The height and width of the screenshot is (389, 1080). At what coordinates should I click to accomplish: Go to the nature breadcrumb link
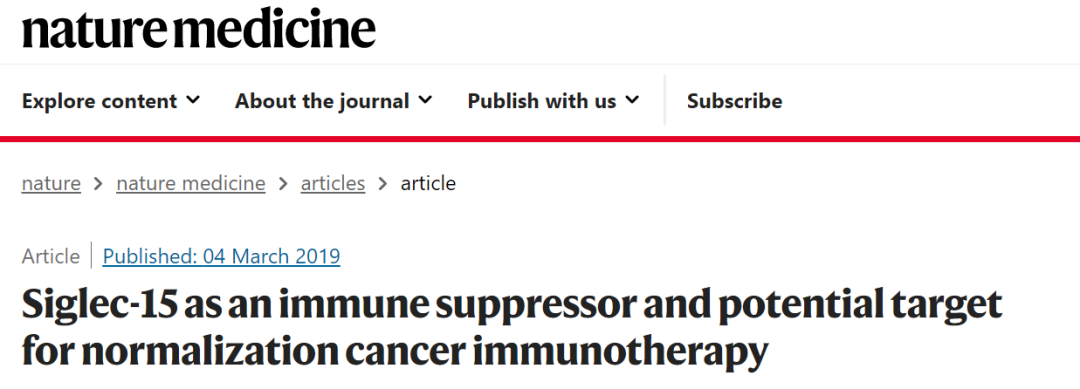(x=51, y=183)
